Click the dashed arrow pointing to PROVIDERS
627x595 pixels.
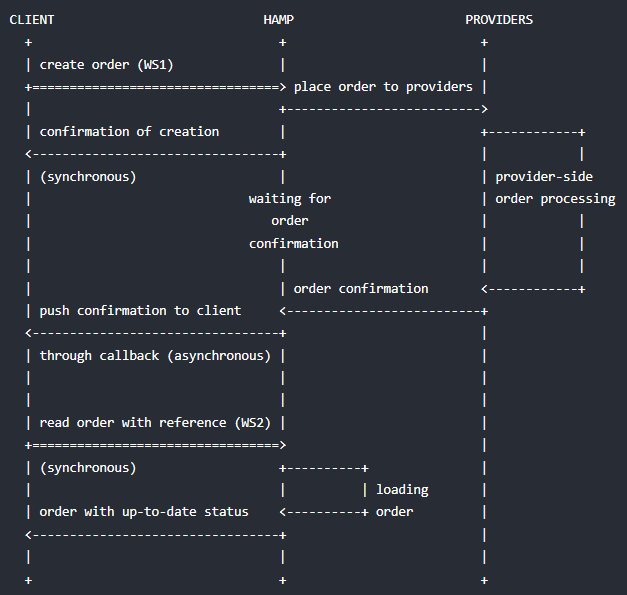click(383, 109)
